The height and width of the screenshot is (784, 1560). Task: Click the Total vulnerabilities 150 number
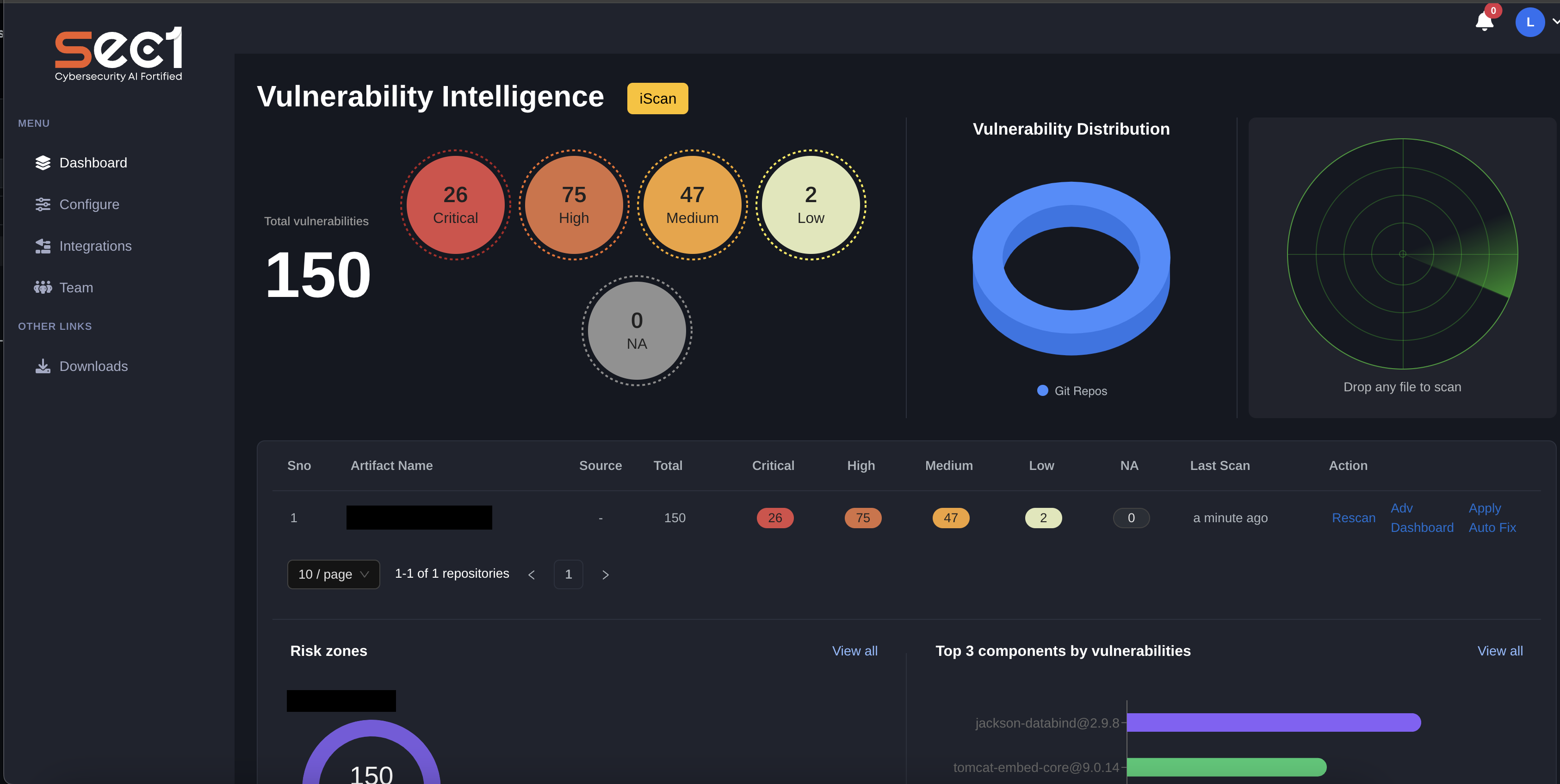(x=318, y=276)
